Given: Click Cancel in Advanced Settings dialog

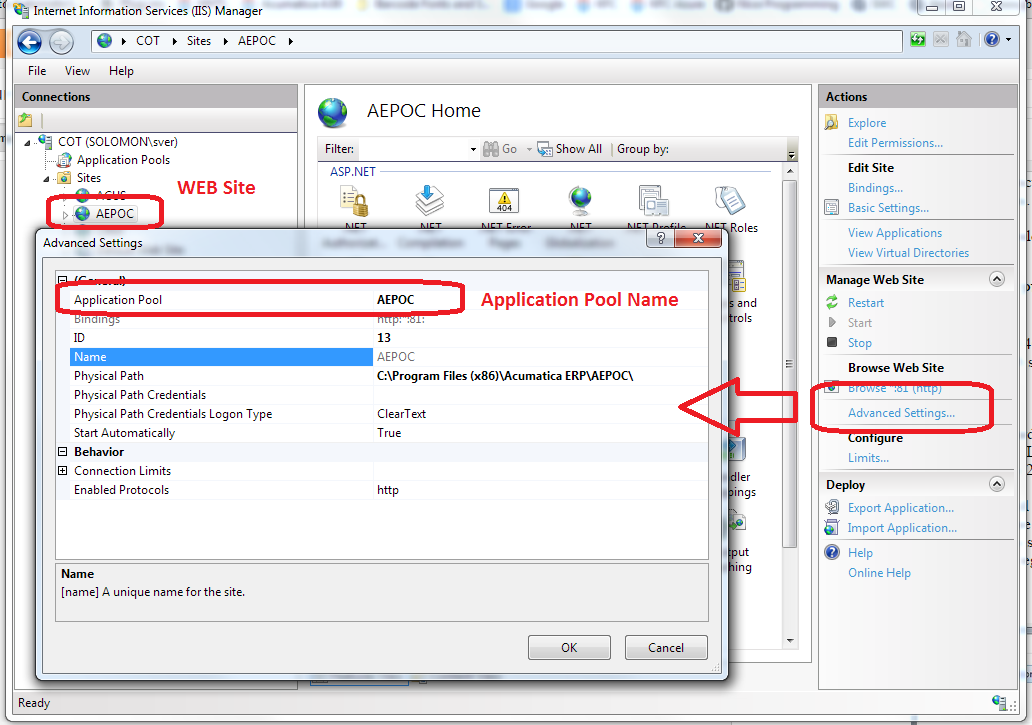Looking at the screenshot, I should click(x=666, y=647).
